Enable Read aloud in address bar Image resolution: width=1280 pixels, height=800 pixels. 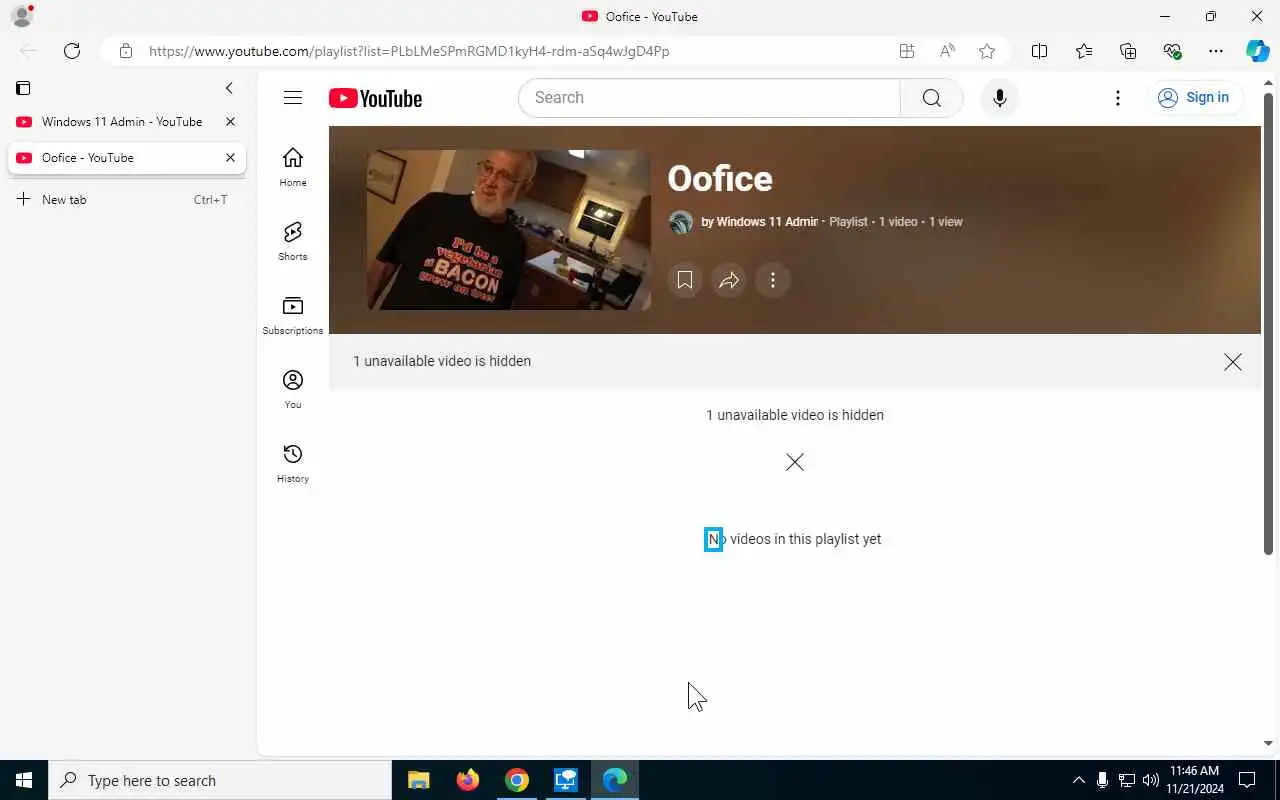pyautogui.click(x=947, y=51)
